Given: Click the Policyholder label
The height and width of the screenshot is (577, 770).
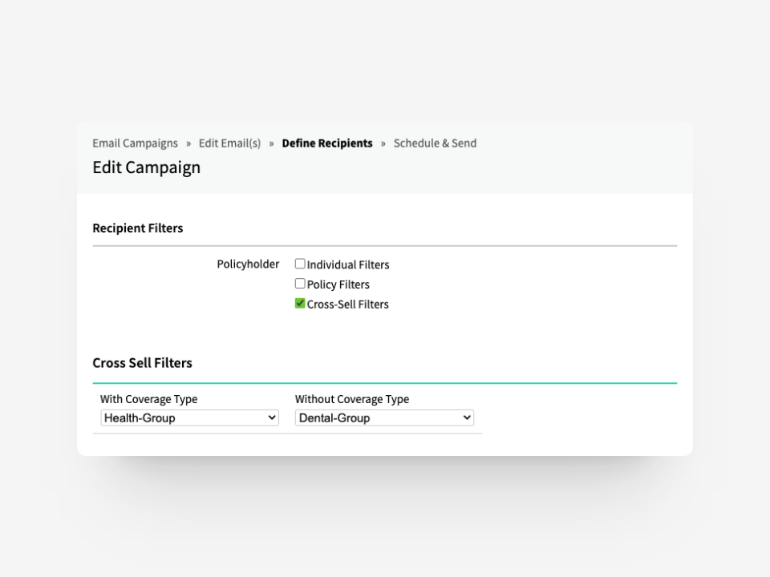Looking at the screenshot, I should [248, 264].
